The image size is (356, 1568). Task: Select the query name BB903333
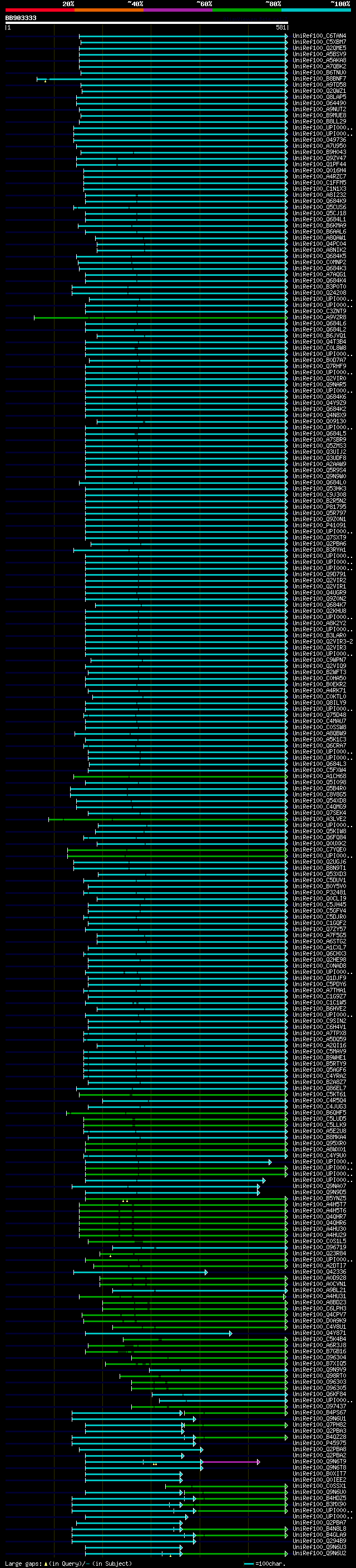(x=21, y=18)
